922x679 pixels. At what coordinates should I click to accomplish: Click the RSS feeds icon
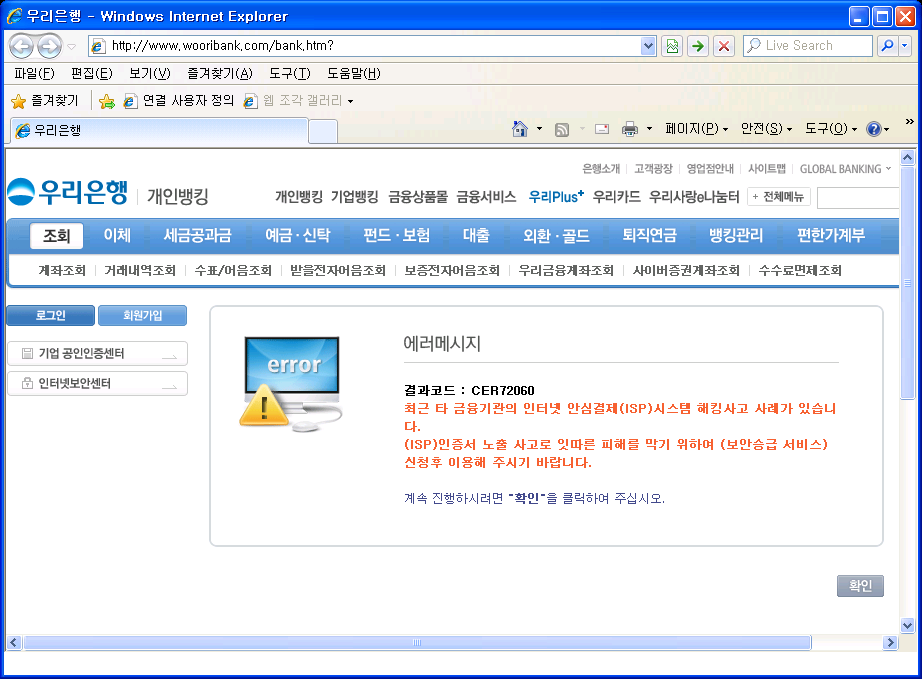click(562, 129)
